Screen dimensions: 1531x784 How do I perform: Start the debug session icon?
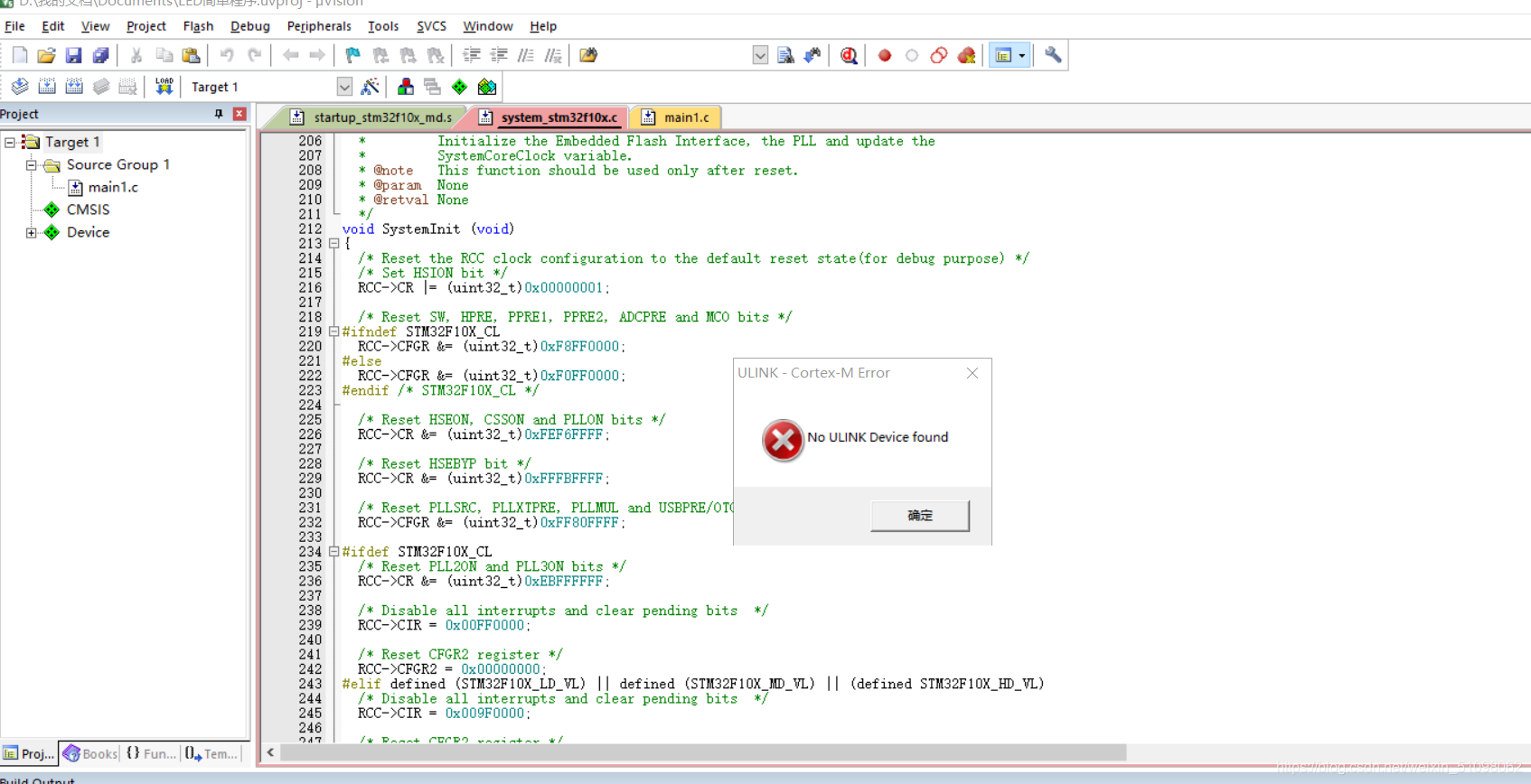point(849,56)
